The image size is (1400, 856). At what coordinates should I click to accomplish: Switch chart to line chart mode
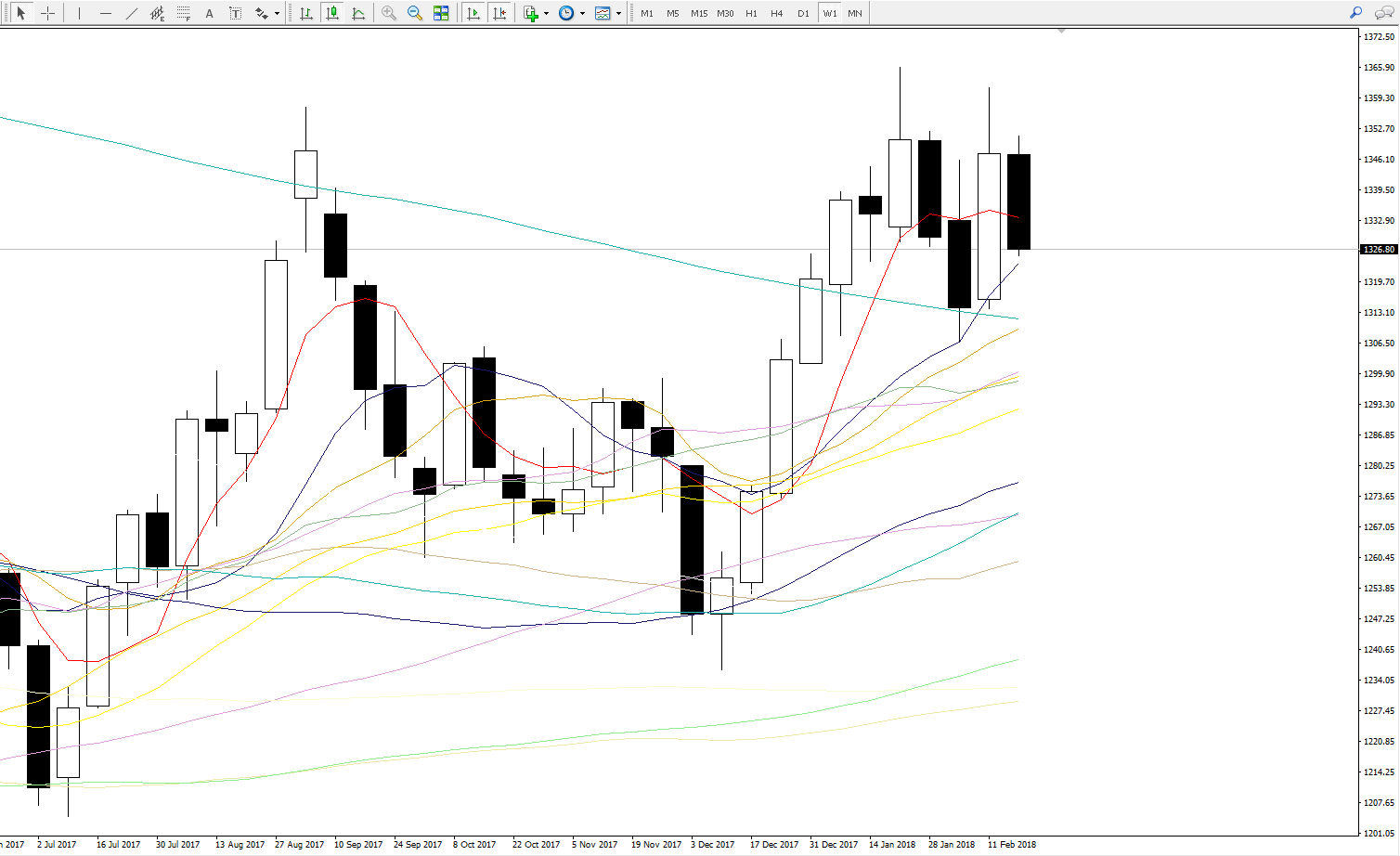(358, 13)
